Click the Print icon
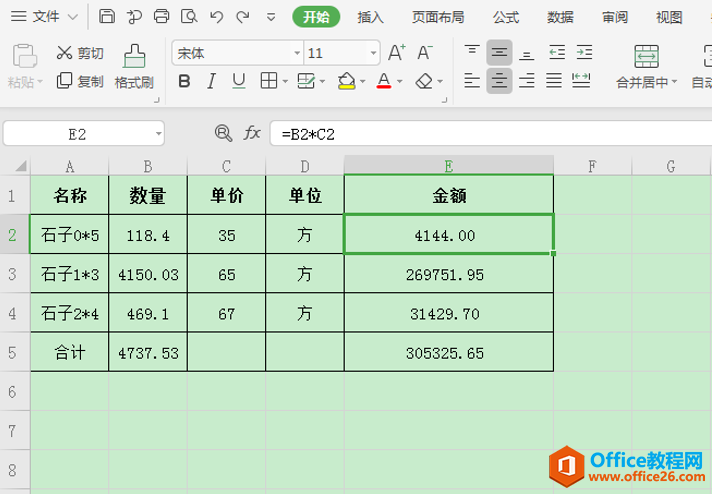Screen dimensions: 712x494 (x=161, y=17)
